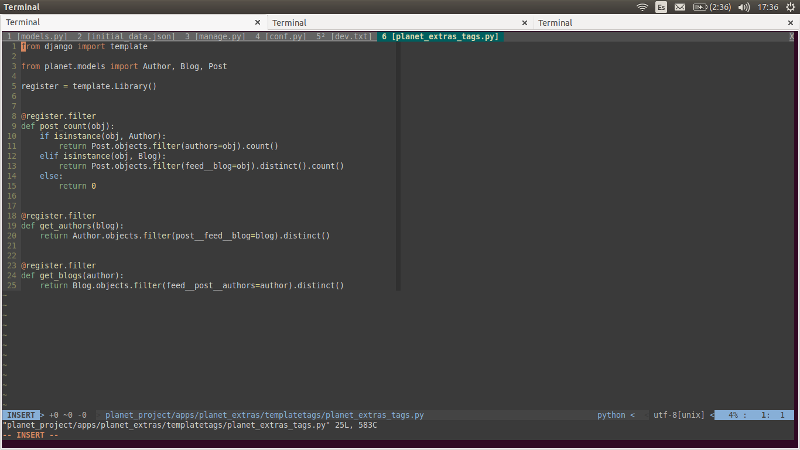Click the line returning filter(authors=obj).count()
This screenshot has height=450, width=800.
(168, 146)
